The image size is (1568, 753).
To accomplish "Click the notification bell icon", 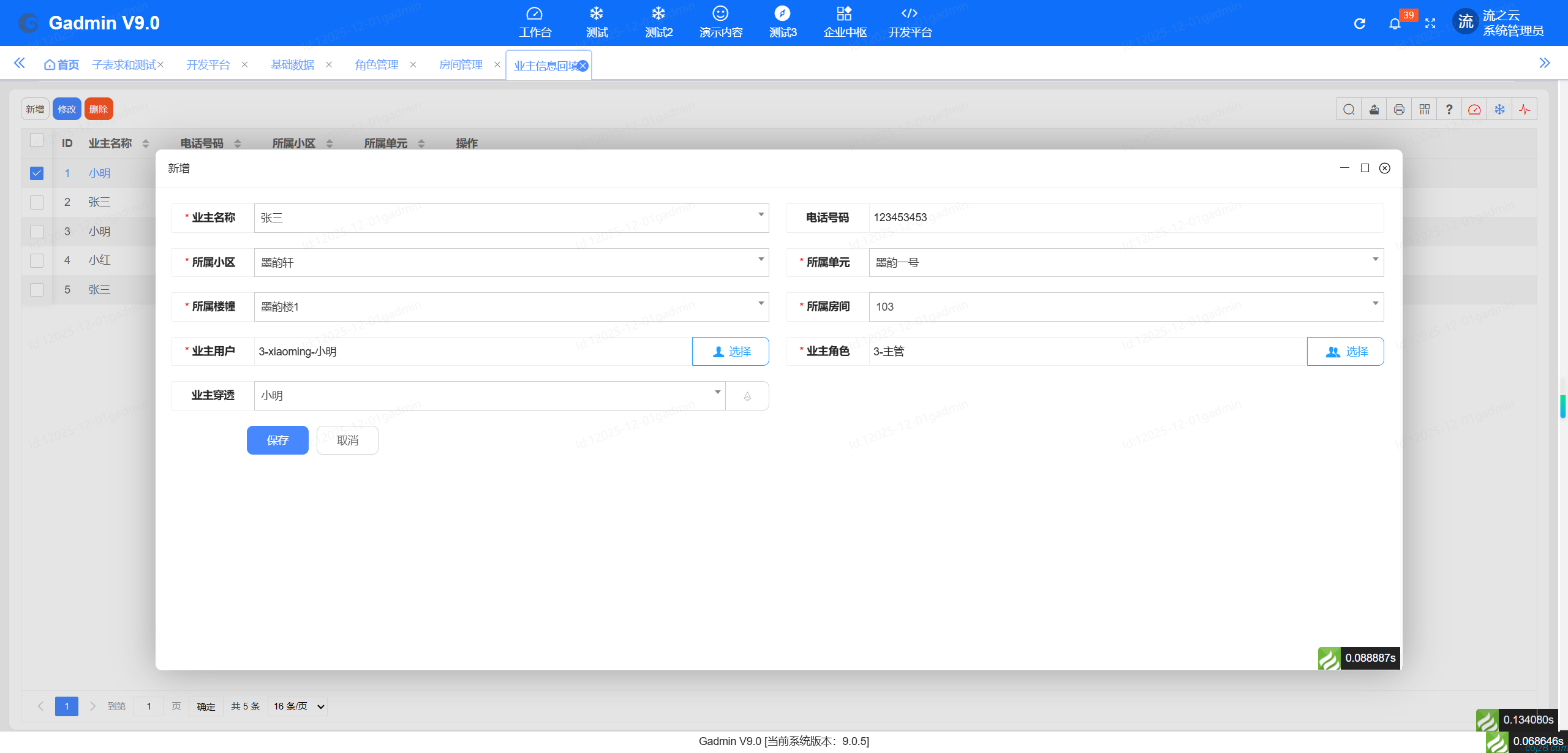I will [1395, 23].
